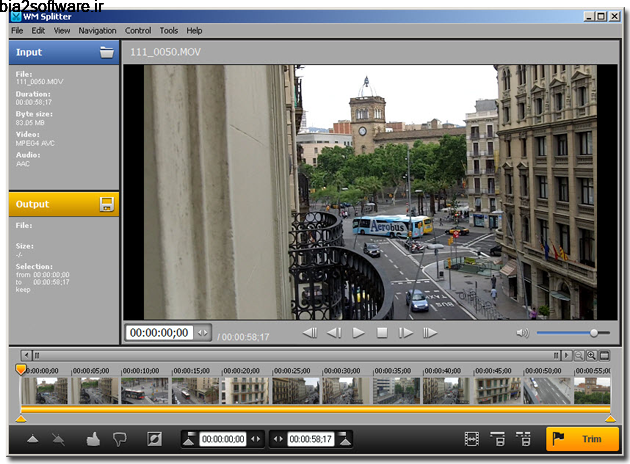630x464 pixels.
Task: Mute audio with the speaker icon
Action: pos(522,333)
